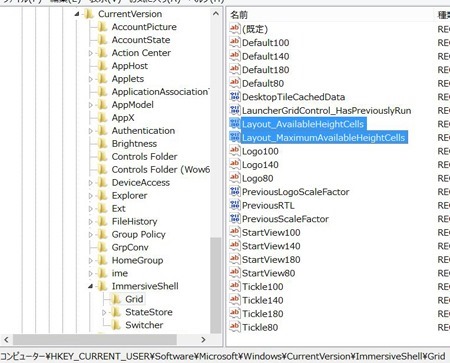Expand the StateStore subkey
Image resolution: width=450 pixels, height=363 pixels.
(104, 312)
